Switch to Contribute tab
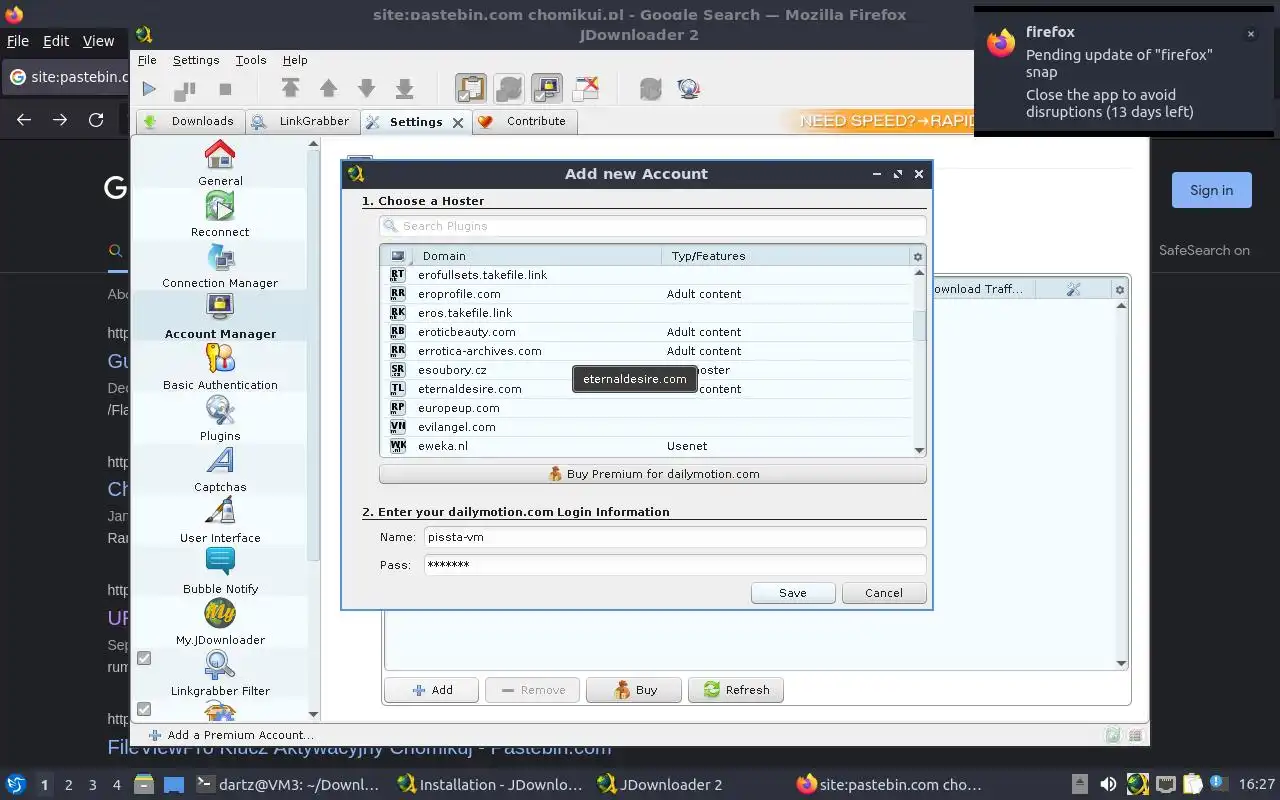 pyautogui.click(x=523, y=121)
